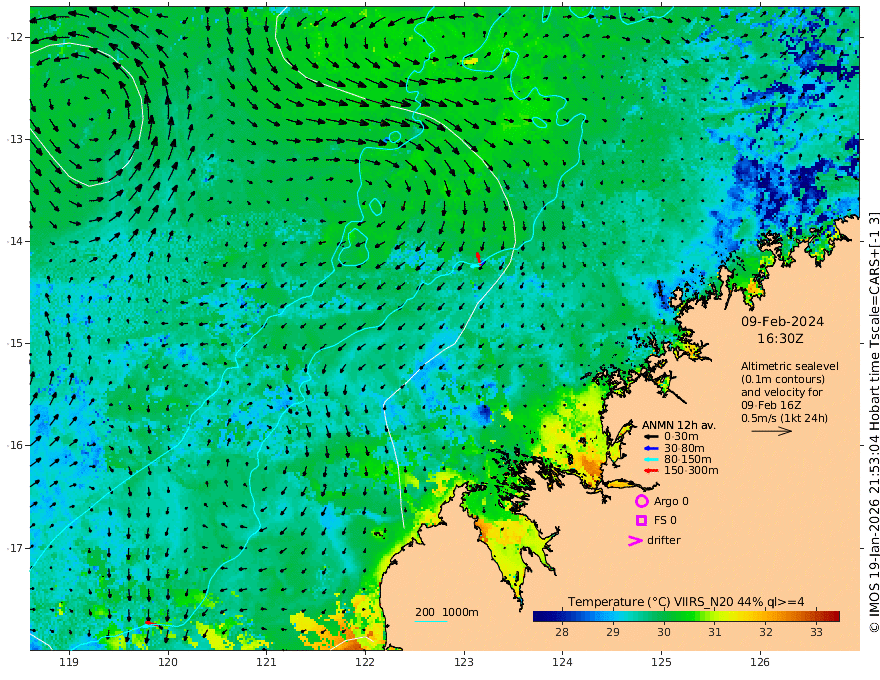Click the cyan 200m depth contour legend line
The image size is (880, 680).
(431, 621)
